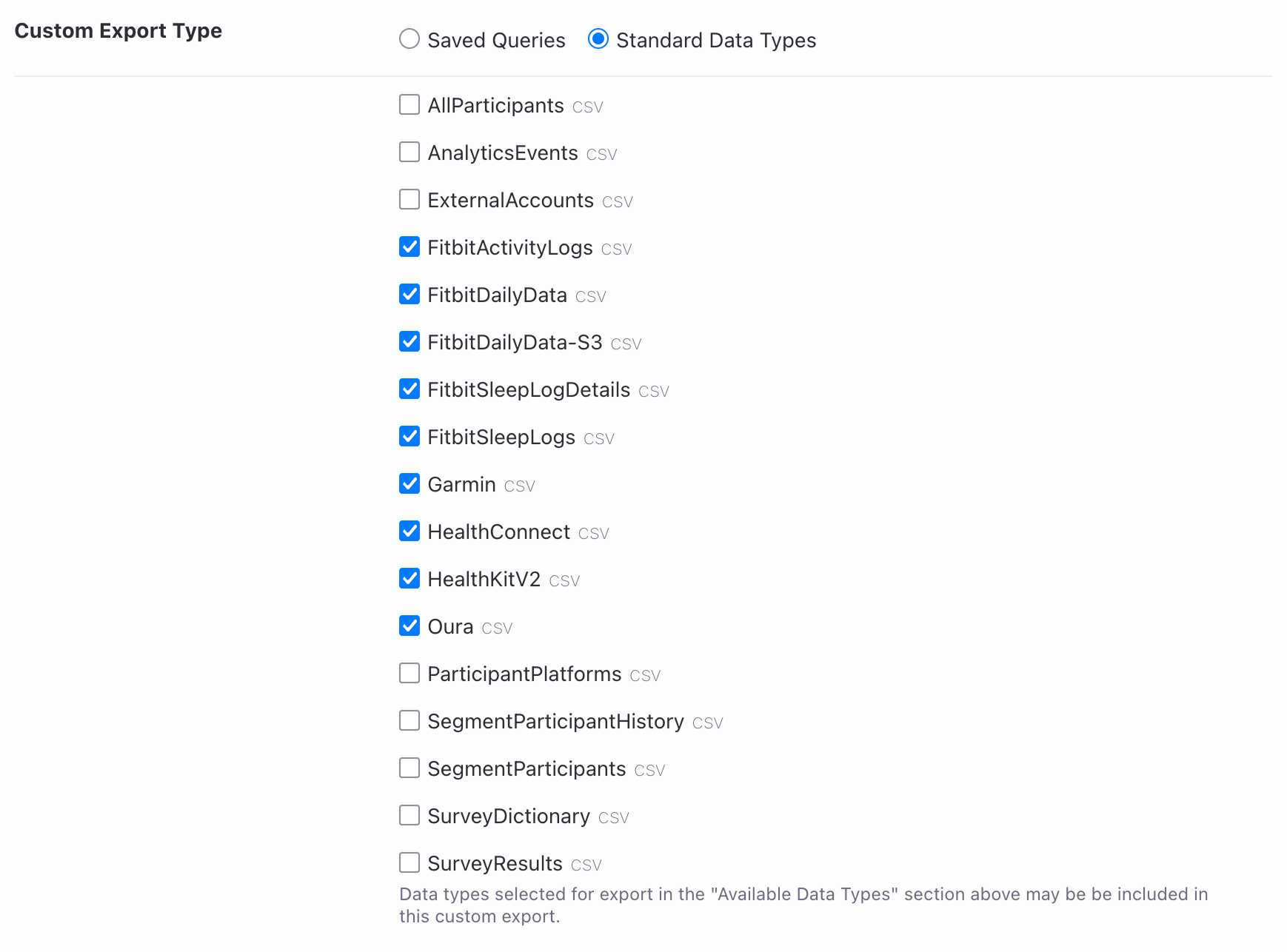Enable ParticipantPlatforms export checkbox
The image size is (1287, 952).
tap(409, 674)
